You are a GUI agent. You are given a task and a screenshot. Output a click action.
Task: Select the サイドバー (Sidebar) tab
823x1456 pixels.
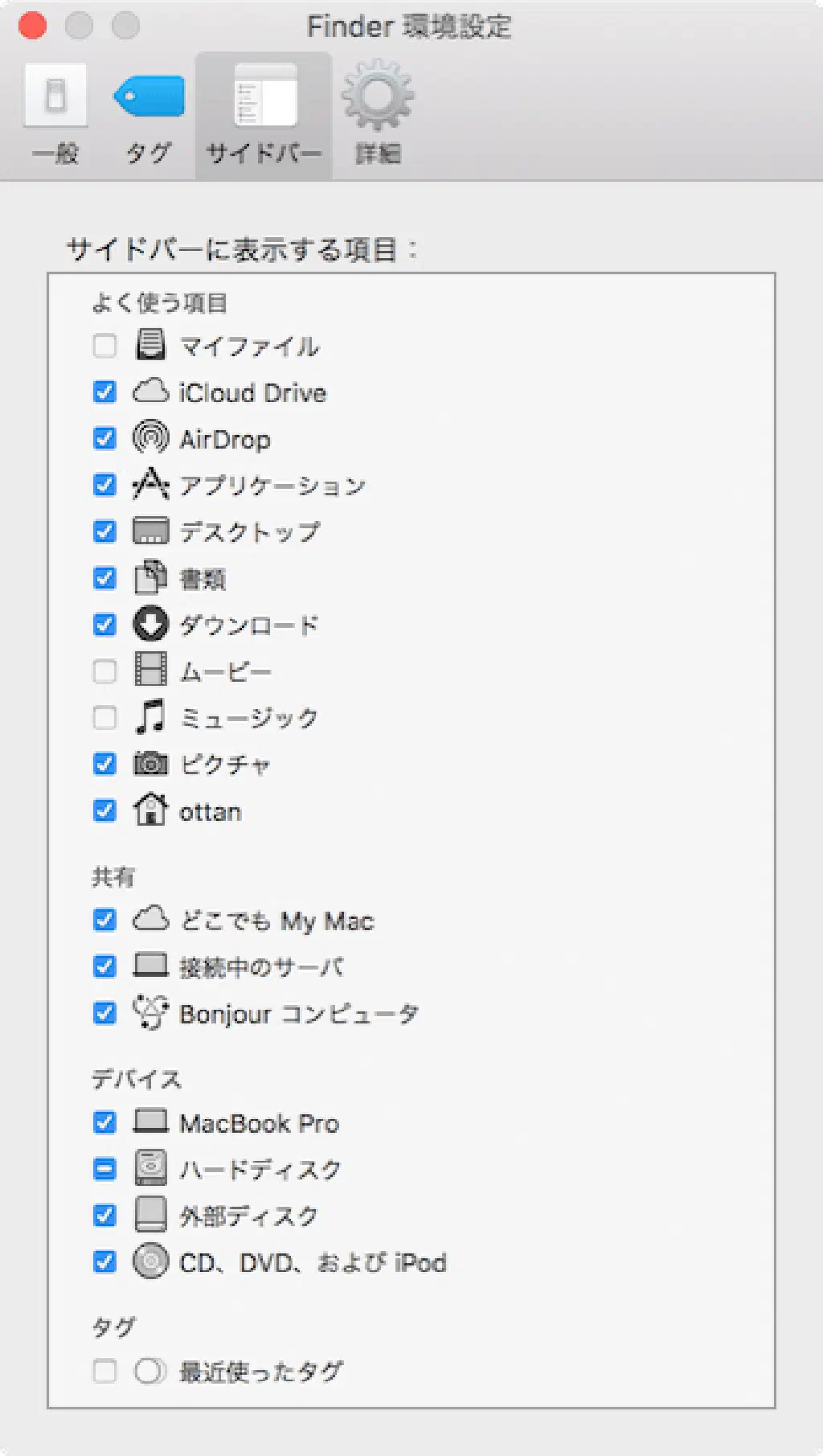click(x=264, y=114)
